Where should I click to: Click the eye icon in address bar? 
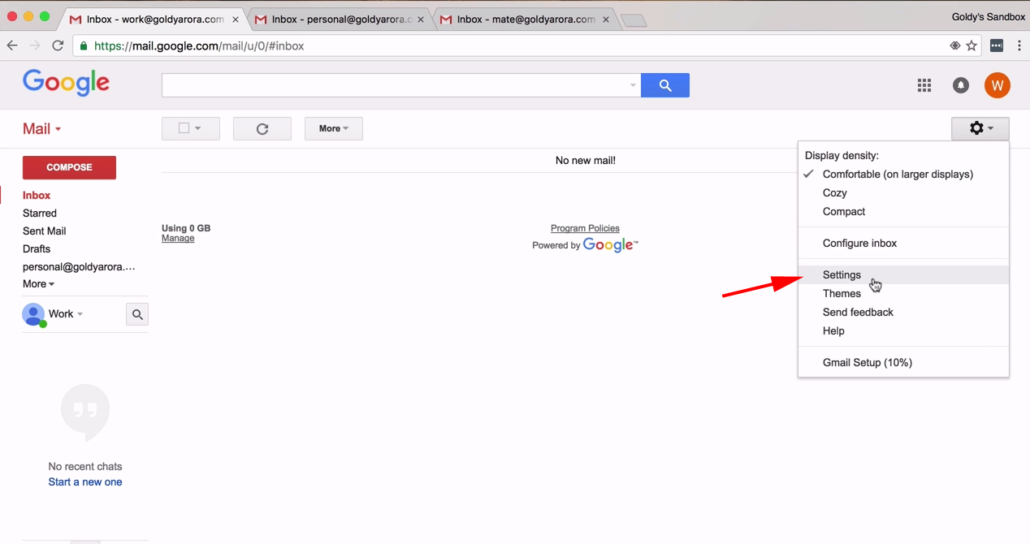pos(954,45)
